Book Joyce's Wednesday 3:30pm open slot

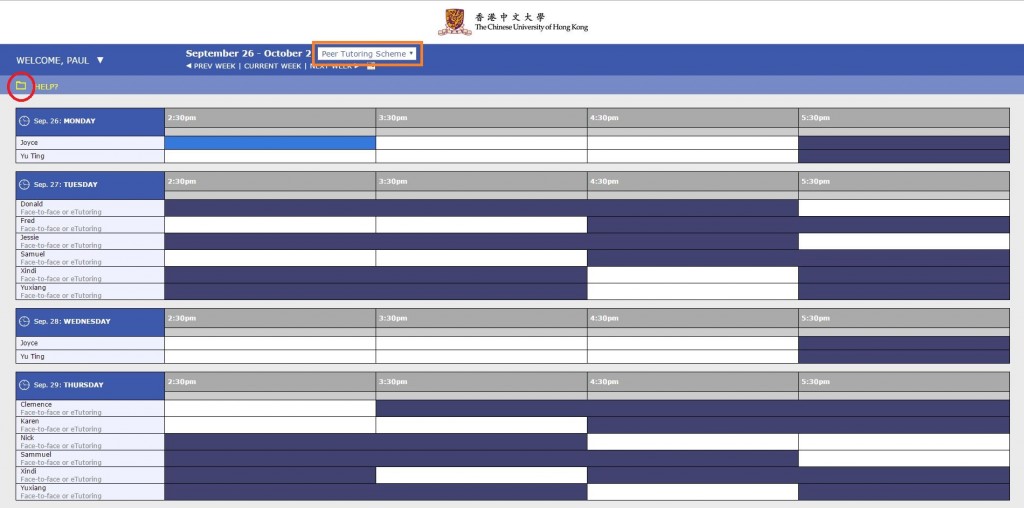(x=481, y=343)
